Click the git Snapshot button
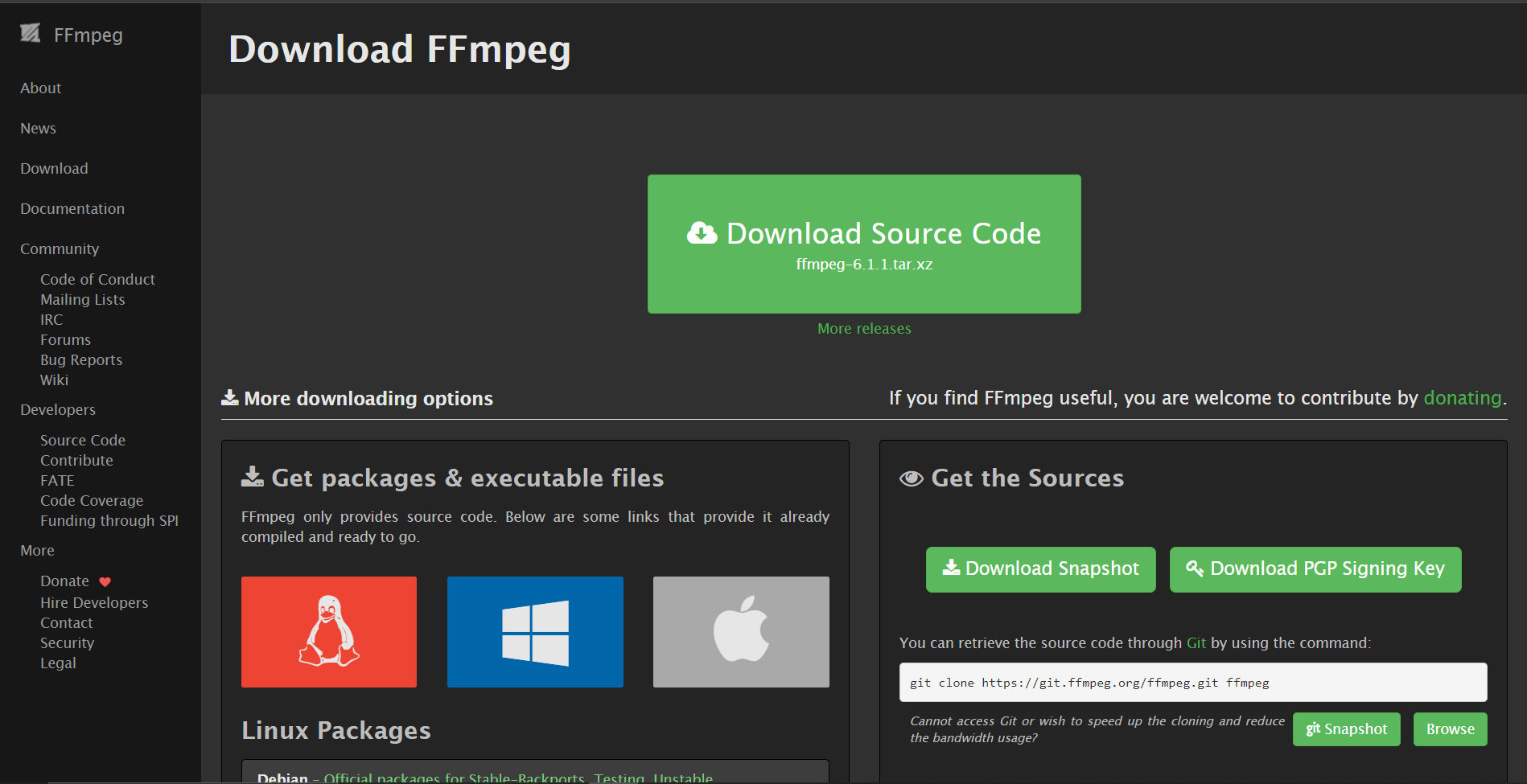Screen dimensions: 1527x784 (x=1346, y=729)
